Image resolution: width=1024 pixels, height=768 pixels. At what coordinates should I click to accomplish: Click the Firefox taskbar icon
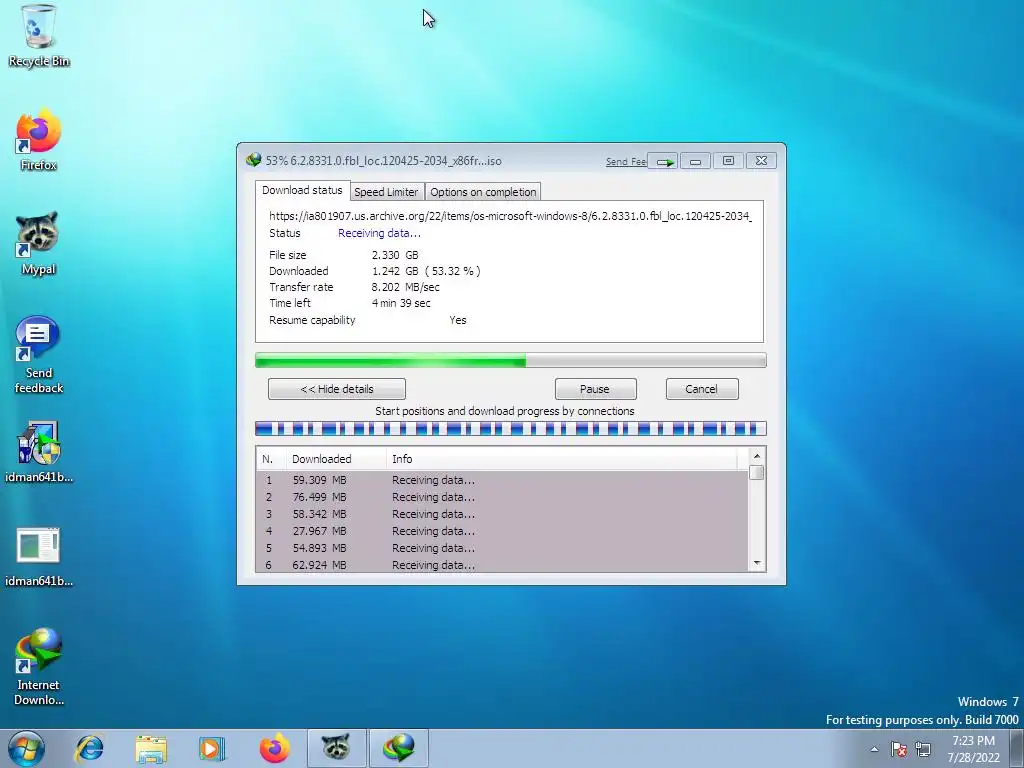[x=274, y=748]
